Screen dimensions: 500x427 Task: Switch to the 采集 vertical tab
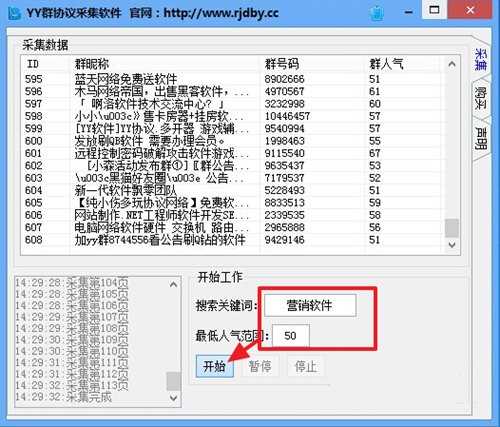[481, 59]
